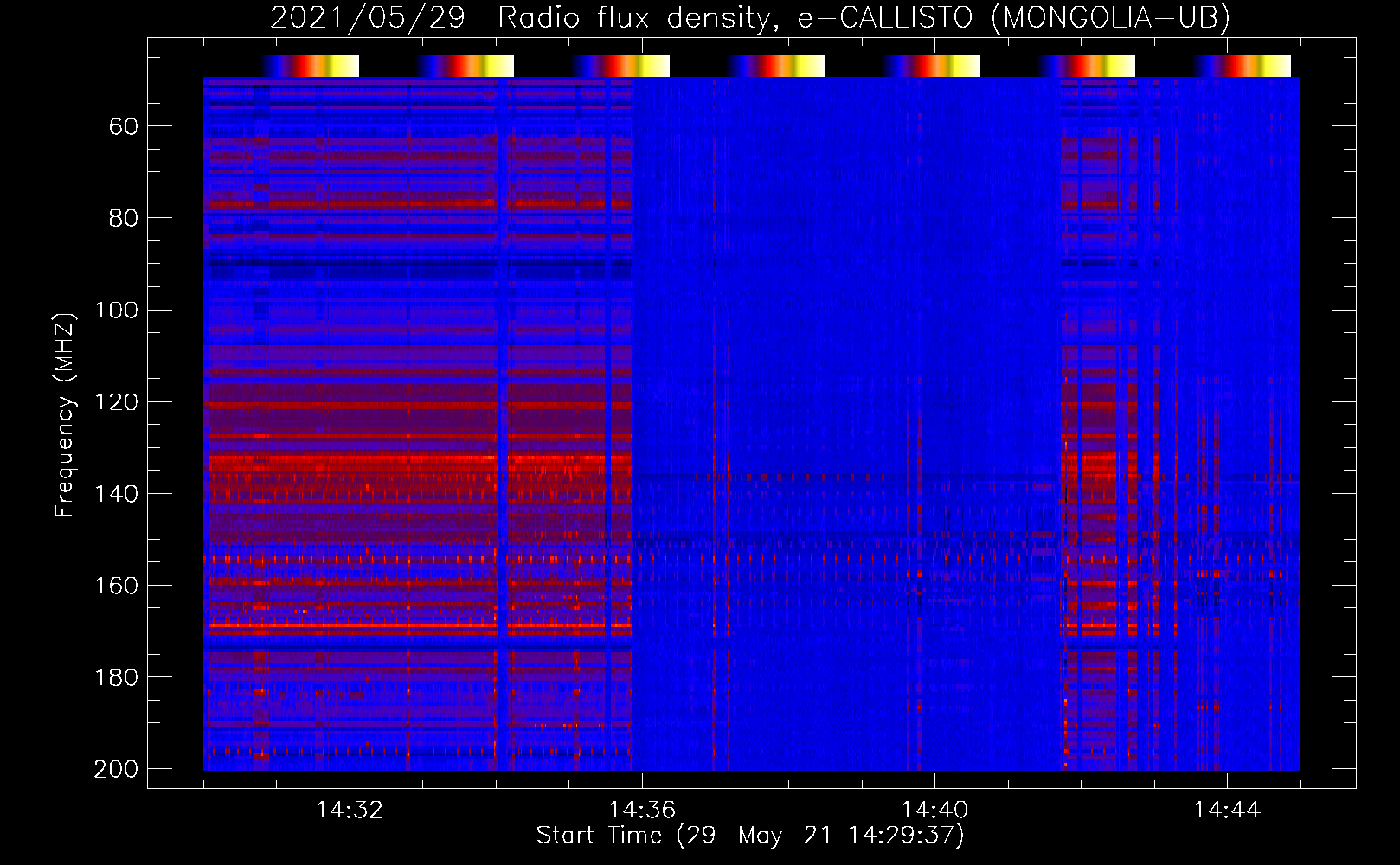Click the last color bar on the right
This screenshot has width=1400, height=865.
coord(1243,66)
